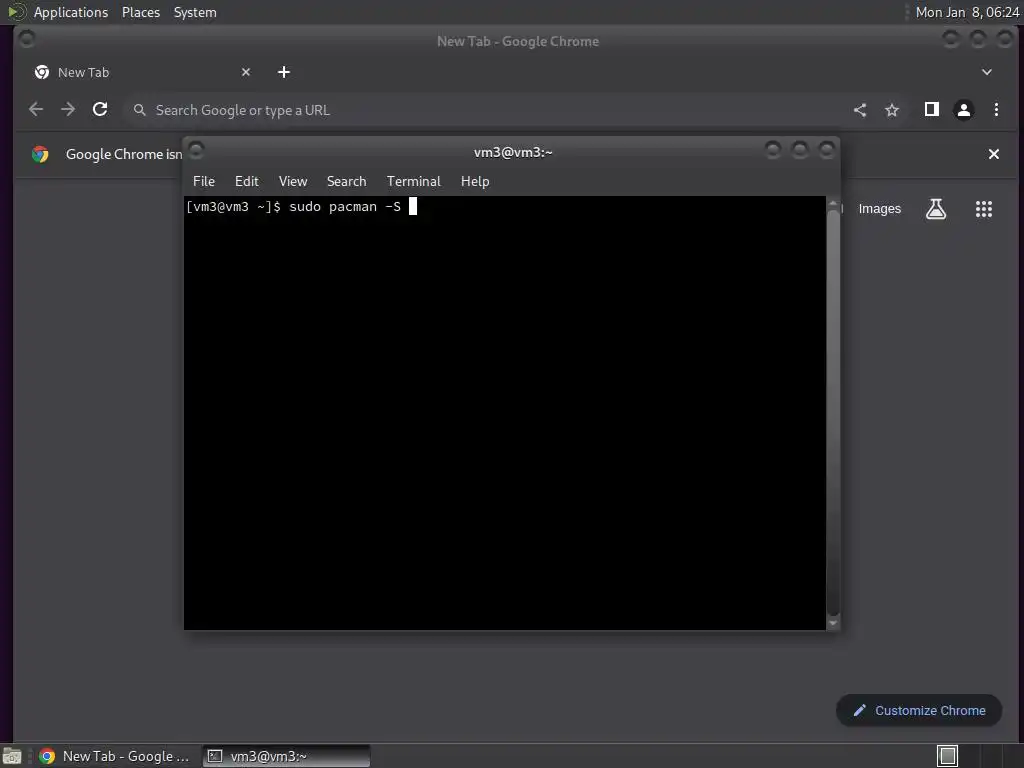This screenshot has width=1024, height=768.
Task: Open the terminal Search menu
Action: click(346, 182)
